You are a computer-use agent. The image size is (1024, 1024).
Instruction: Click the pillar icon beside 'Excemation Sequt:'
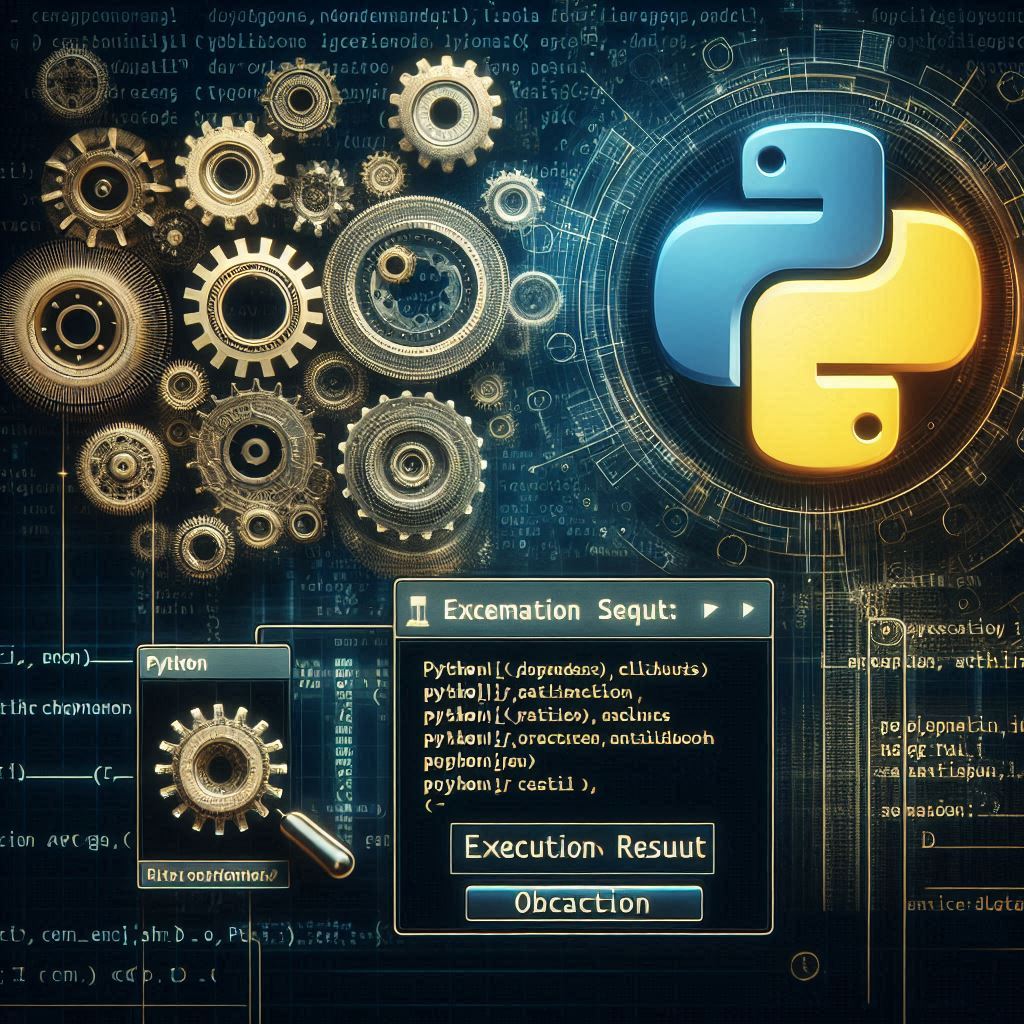tap(418, 611)
